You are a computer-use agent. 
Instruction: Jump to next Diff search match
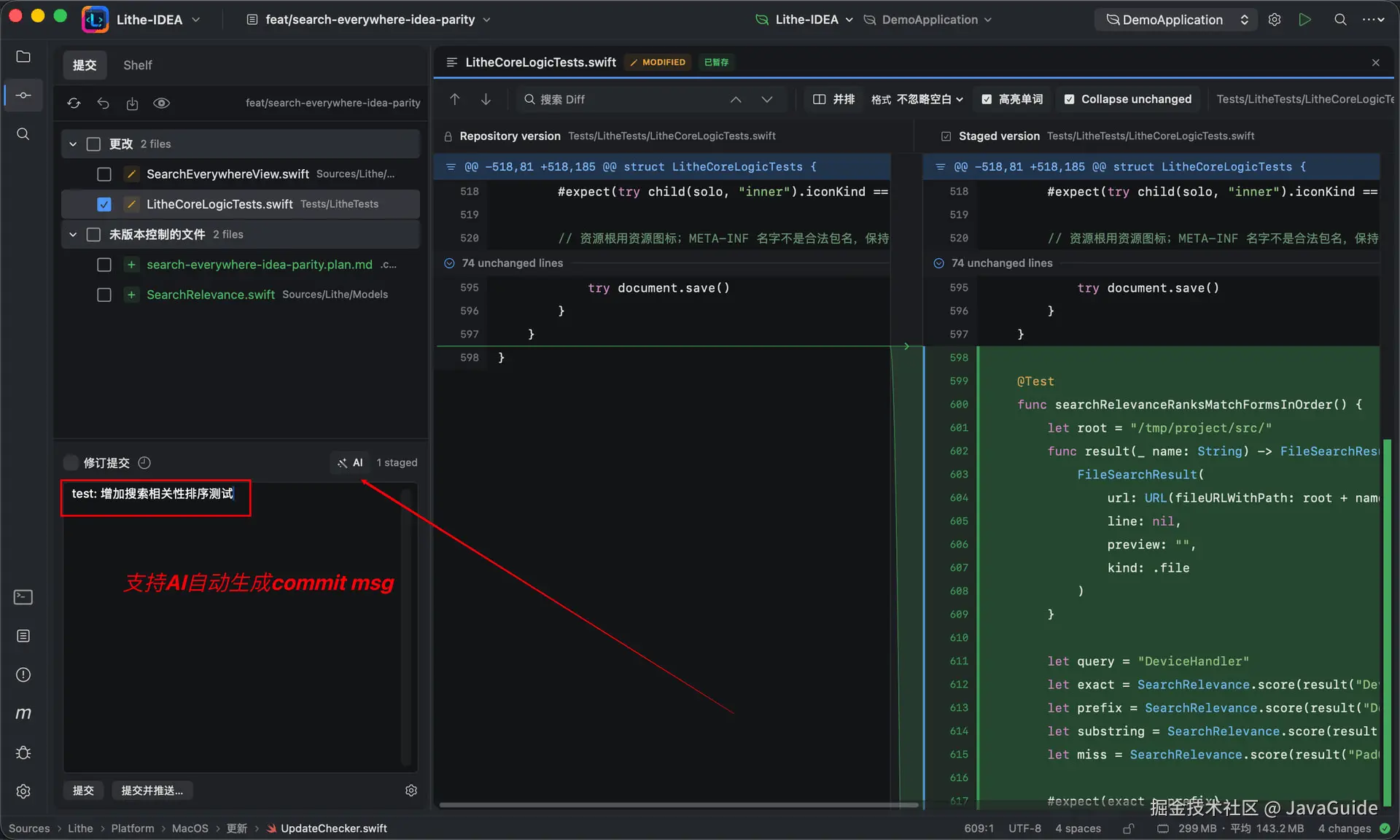pos(766,99)
